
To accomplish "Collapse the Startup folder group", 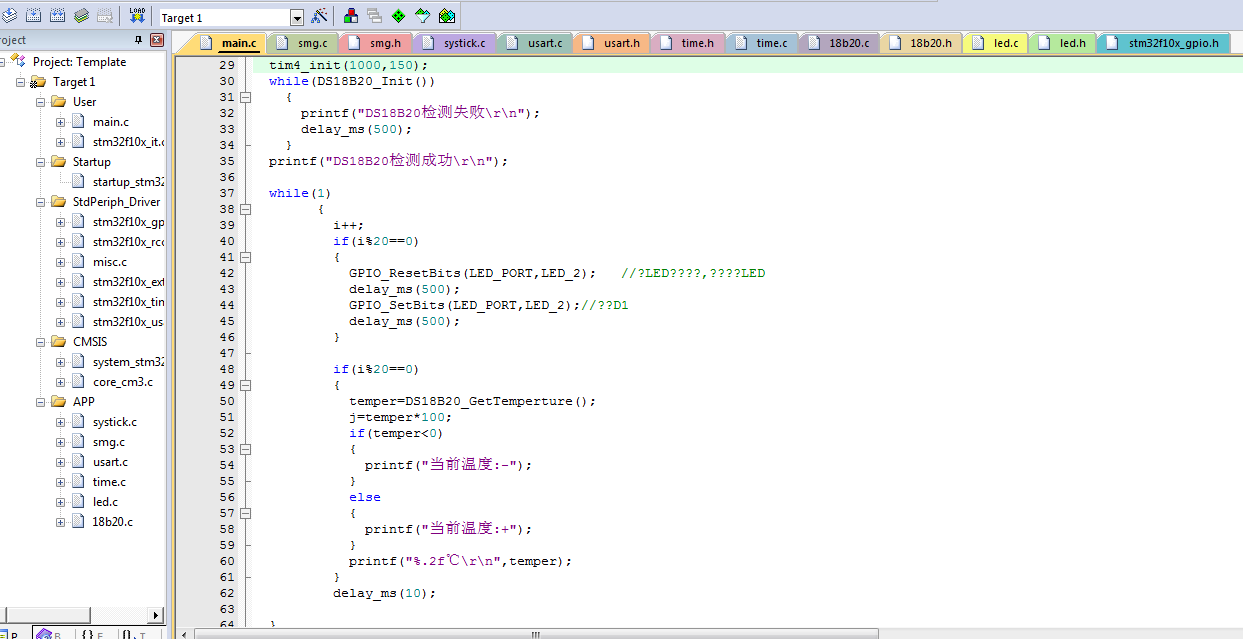I will [41, 162].
